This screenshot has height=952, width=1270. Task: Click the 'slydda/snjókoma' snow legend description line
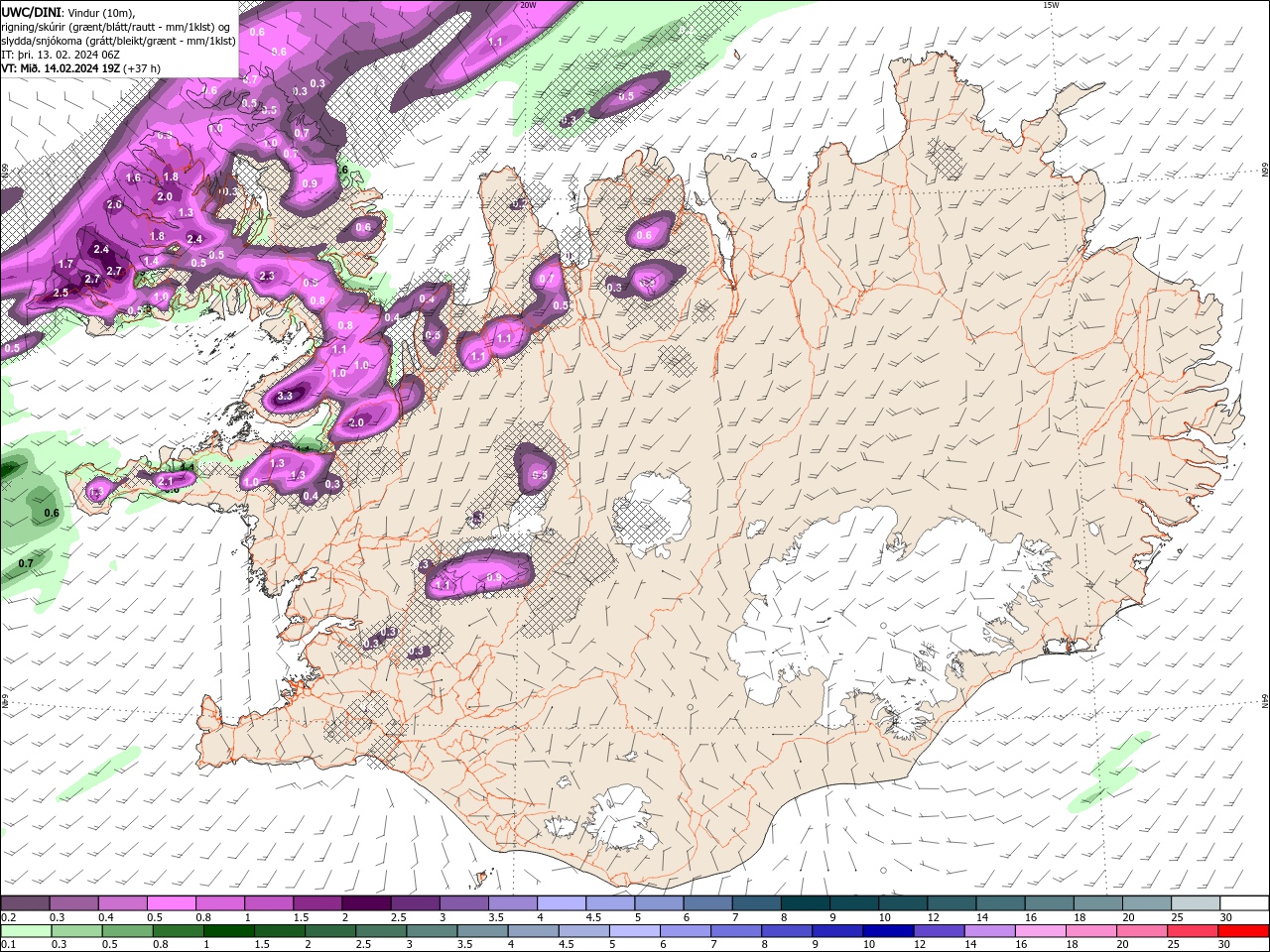(x=118, y=41)
